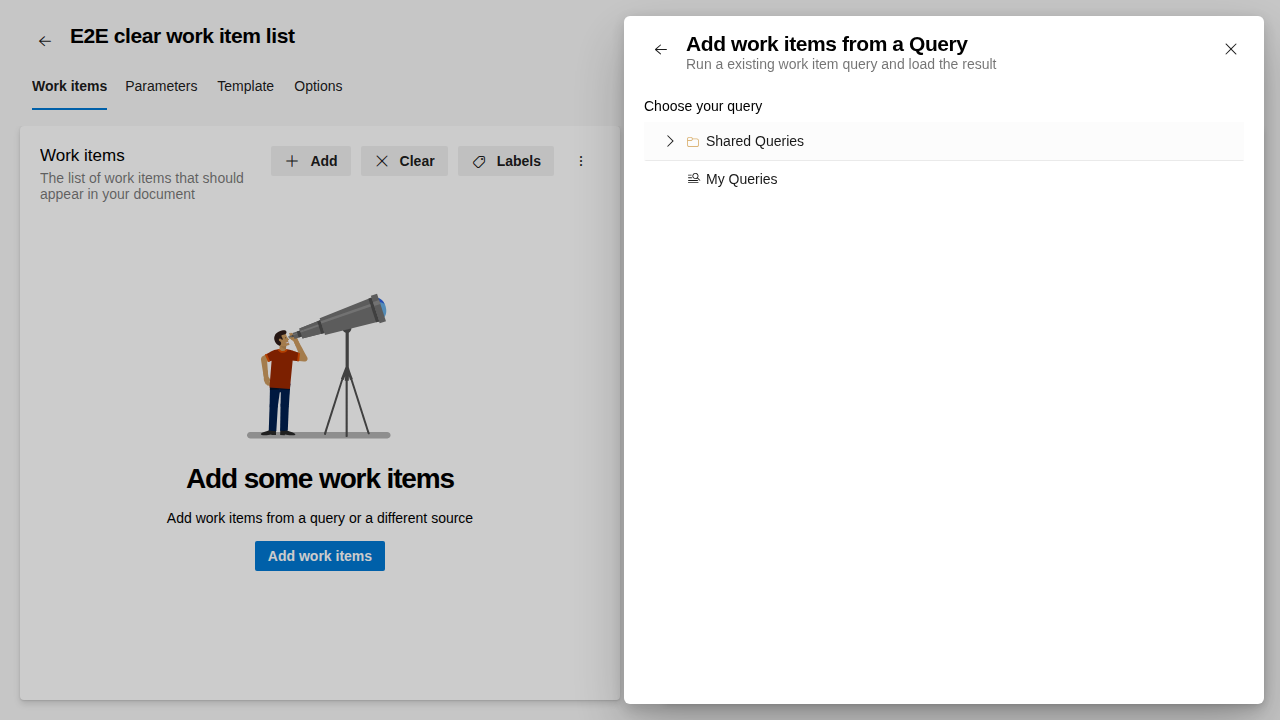The height and width of the screenshot is (720, 1280).
Task: Click the Clear button
Action: 404,161
